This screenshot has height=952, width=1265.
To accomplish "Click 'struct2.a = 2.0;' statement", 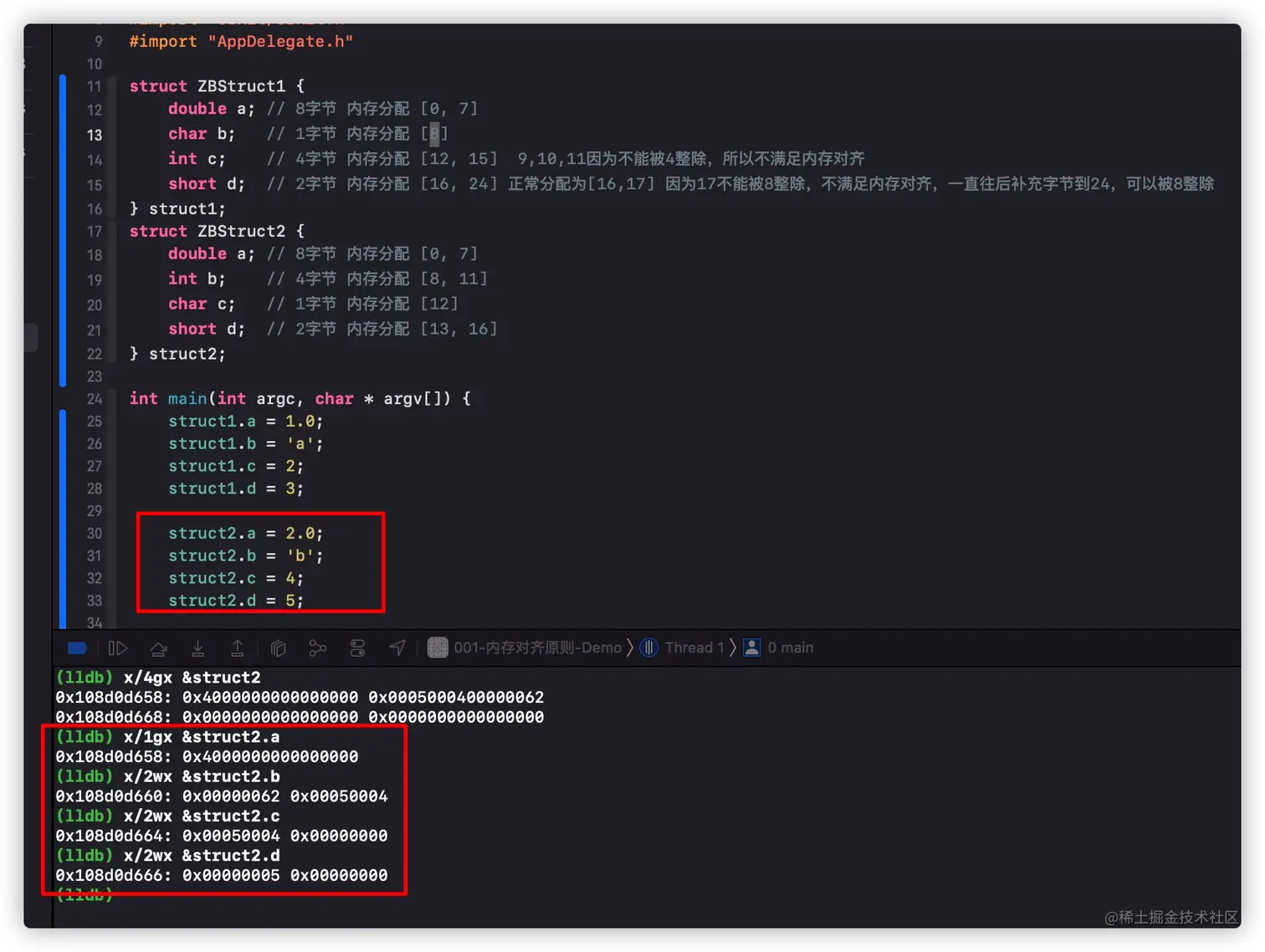I will coord(246,534).
